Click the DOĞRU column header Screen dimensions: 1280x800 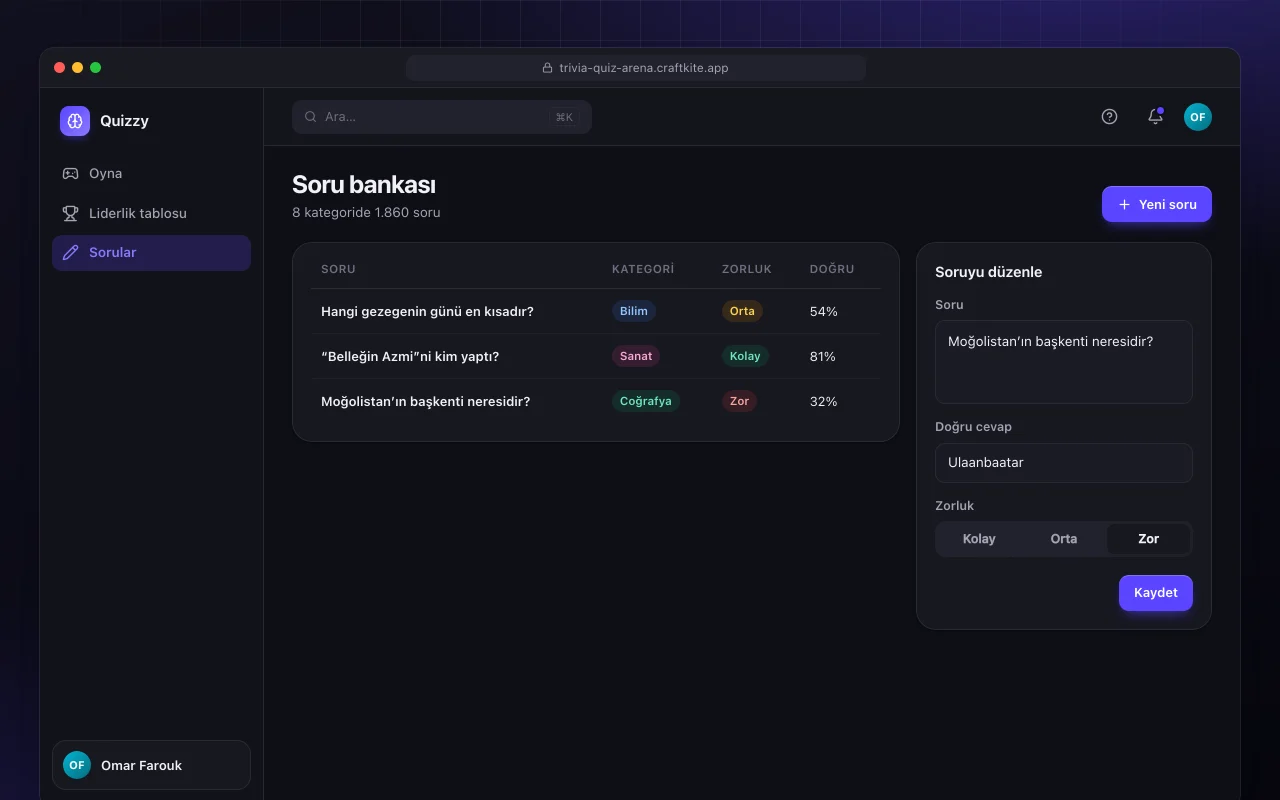(832, 269)
